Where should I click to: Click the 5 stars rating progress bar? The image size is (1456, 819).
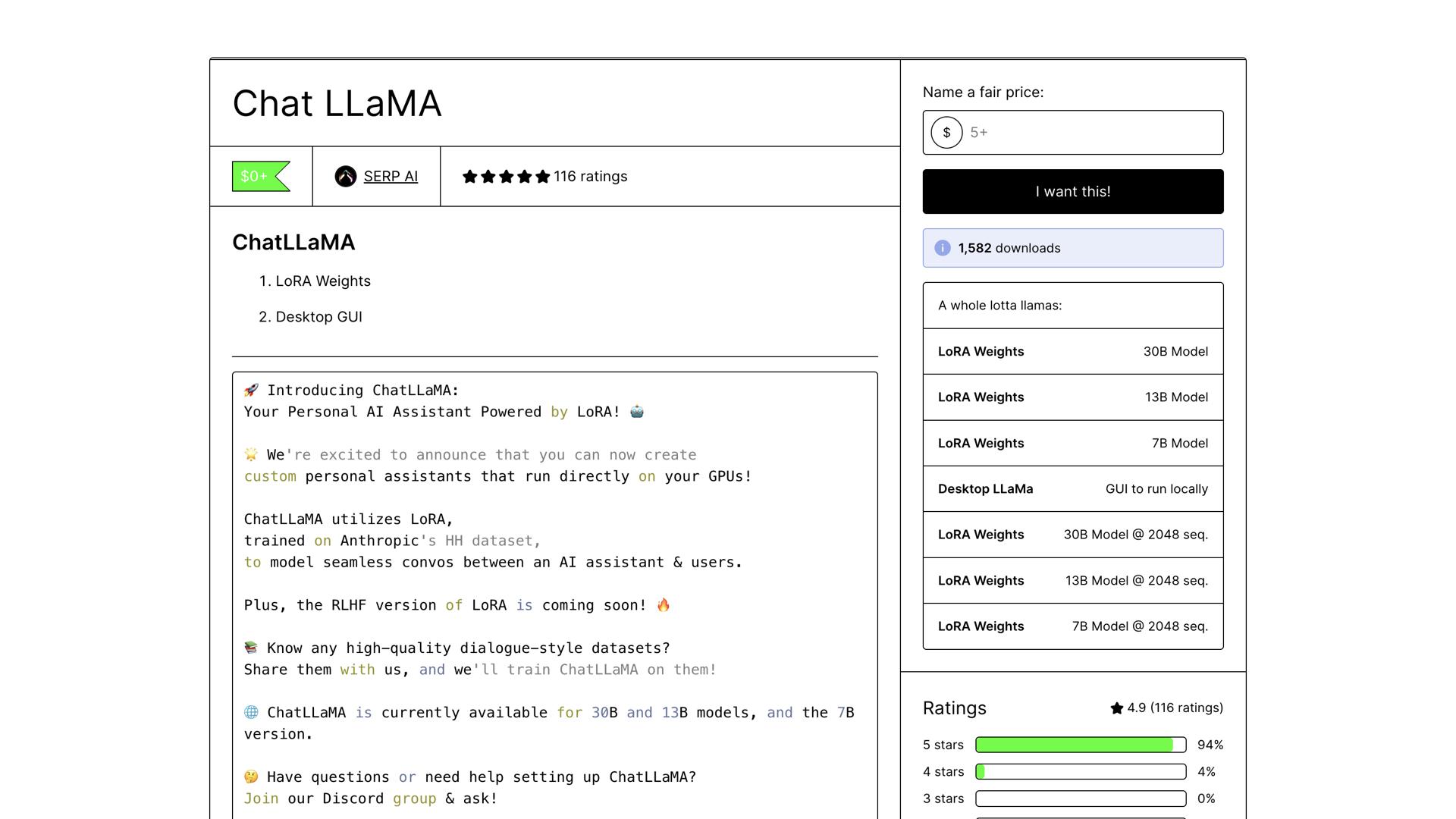click(1080, 745)
